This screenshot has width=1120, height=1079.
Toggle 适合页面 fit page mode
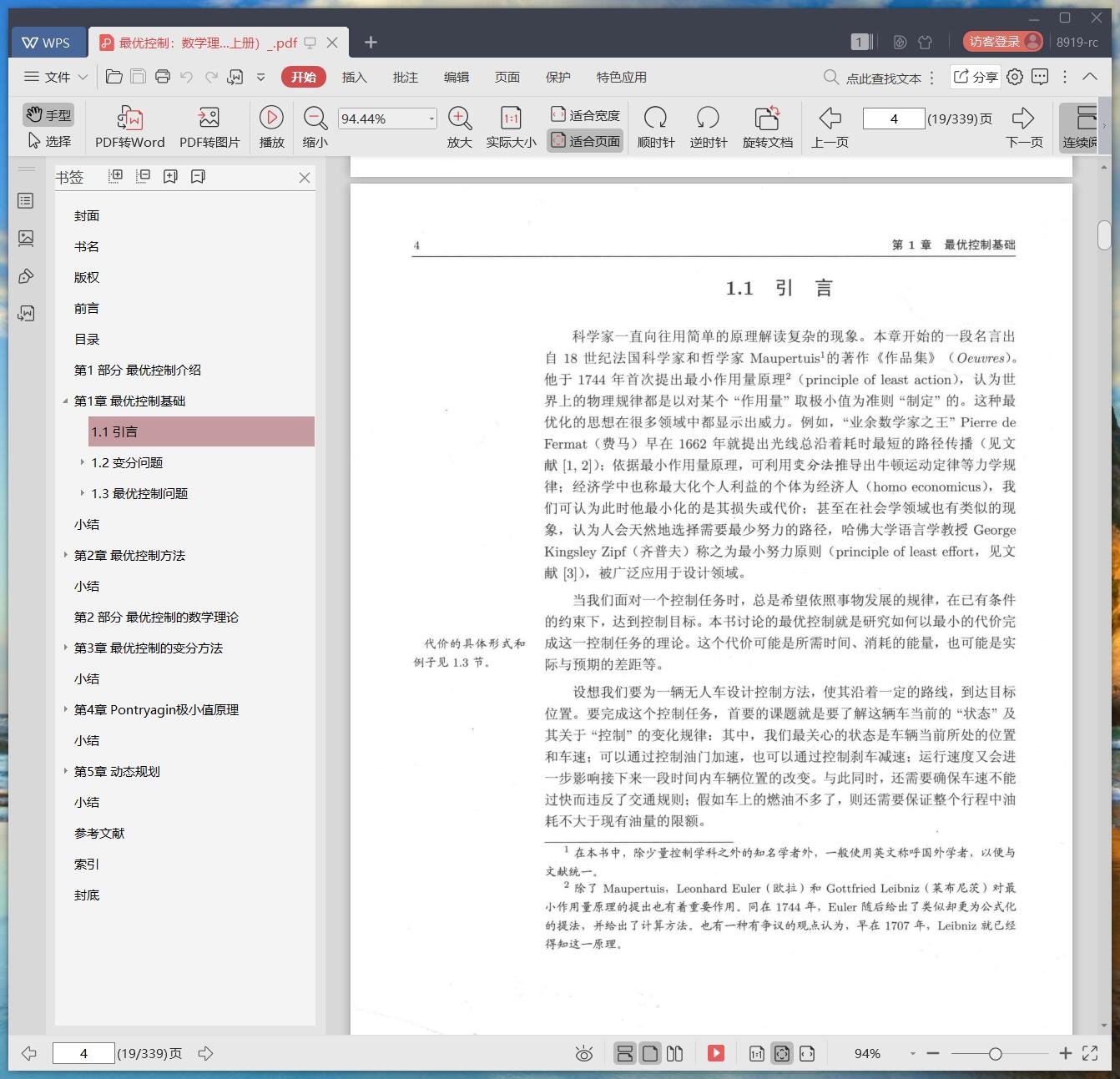[x=585, y=140]
